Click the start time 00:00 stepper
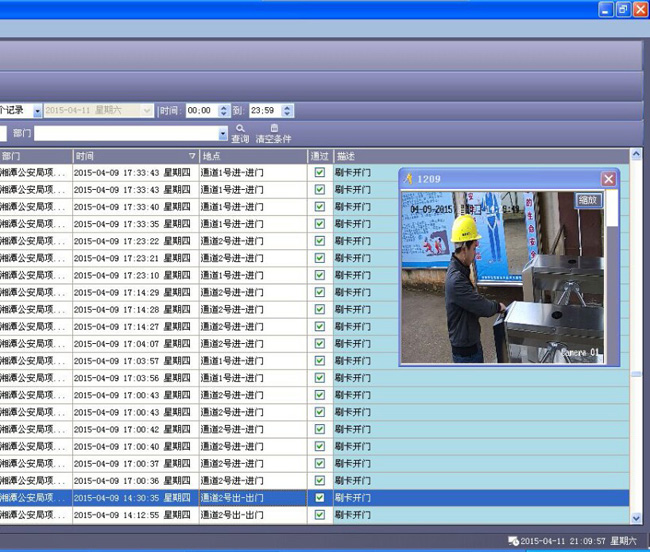 223,111
